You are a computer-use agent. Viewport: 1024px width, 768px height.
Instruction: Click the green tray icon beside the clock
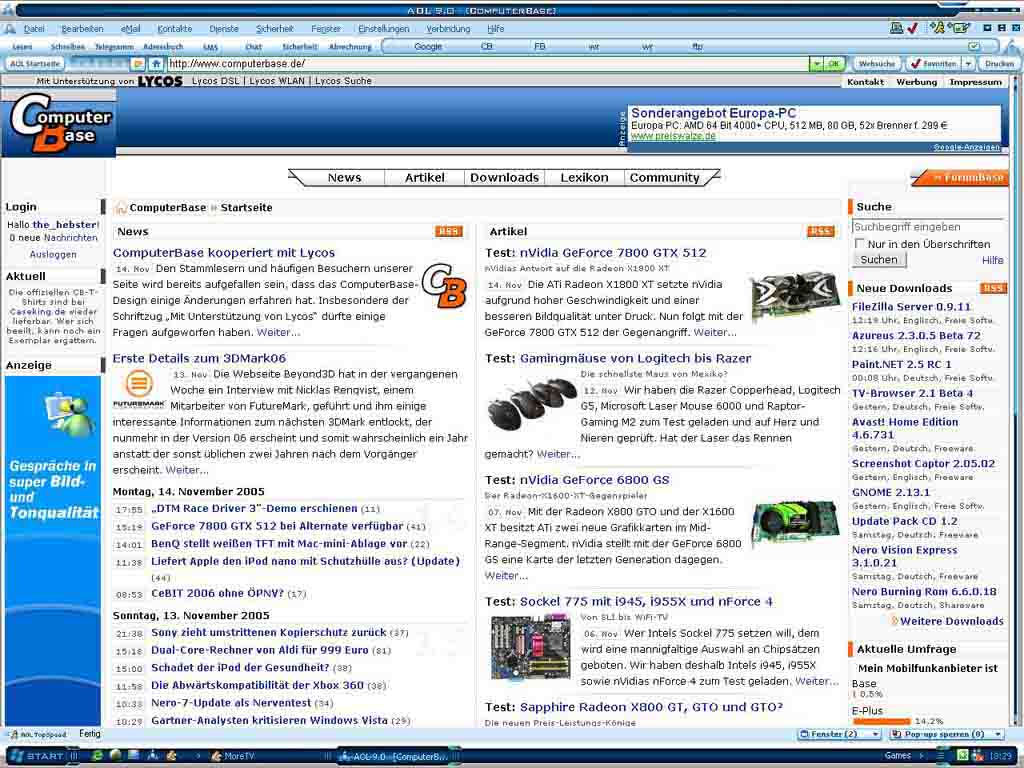(962, 756)
